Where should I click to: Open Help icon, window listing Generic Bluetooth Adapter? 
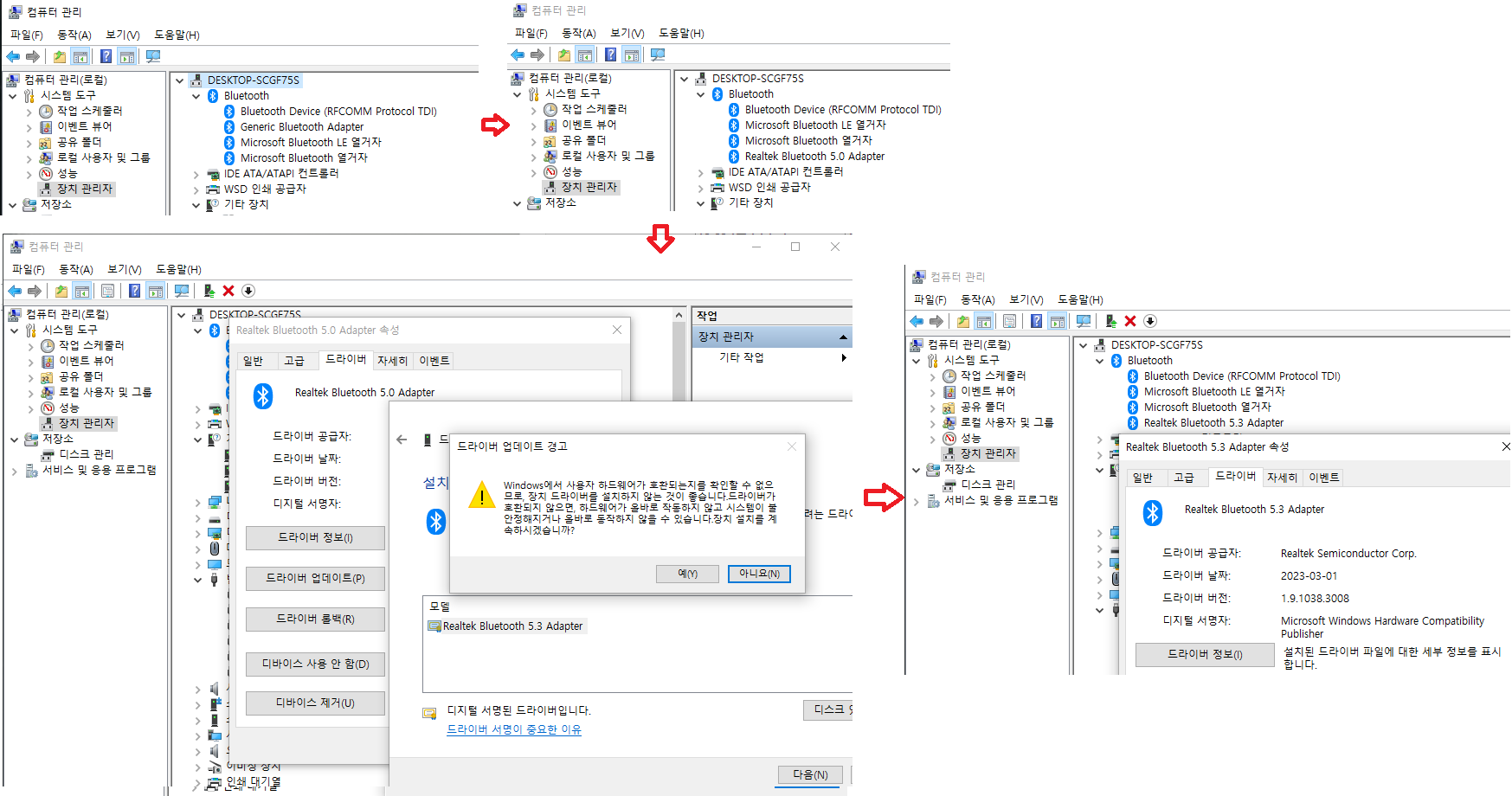[106, 56]
